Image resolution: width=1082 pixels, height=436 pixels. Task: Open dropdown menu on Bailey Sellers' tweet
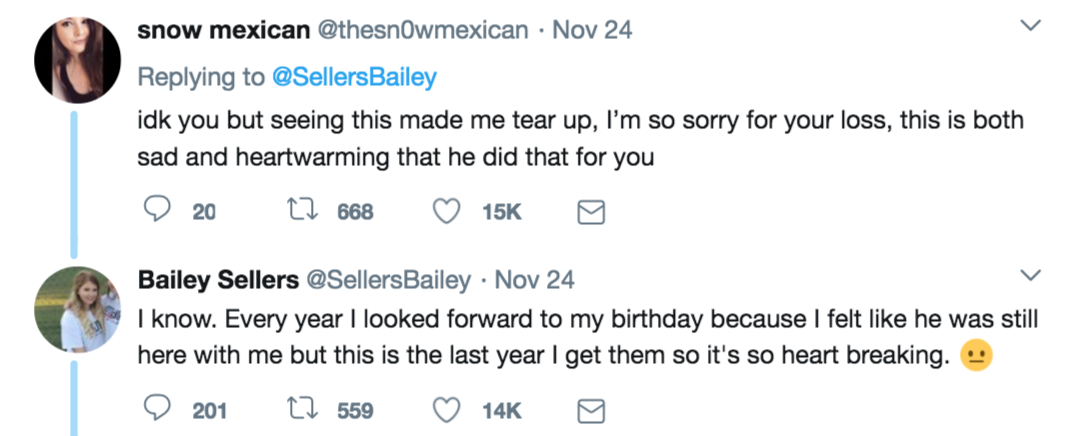1028,275
